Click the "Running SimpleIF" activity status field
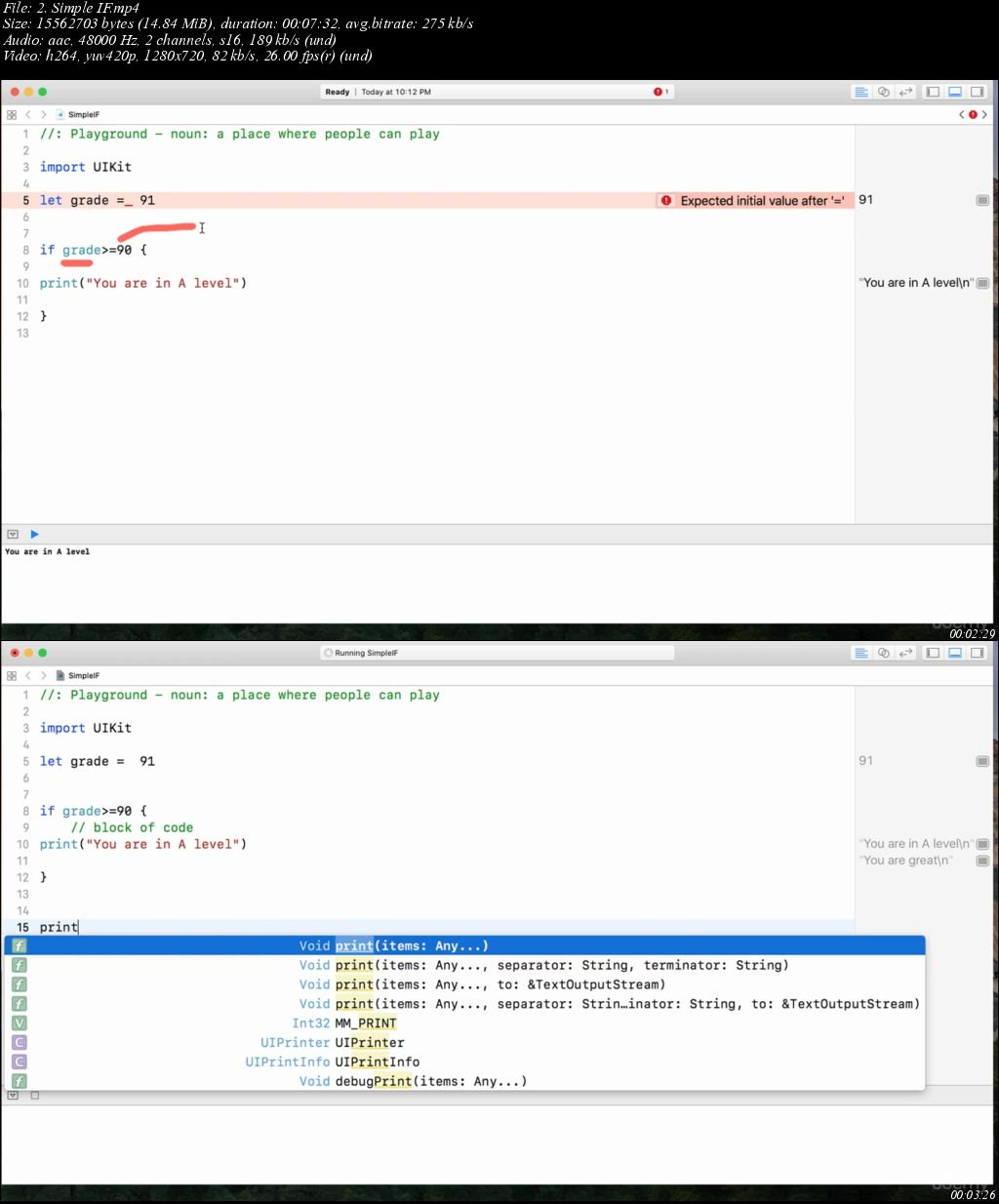 tap(498, 653)
